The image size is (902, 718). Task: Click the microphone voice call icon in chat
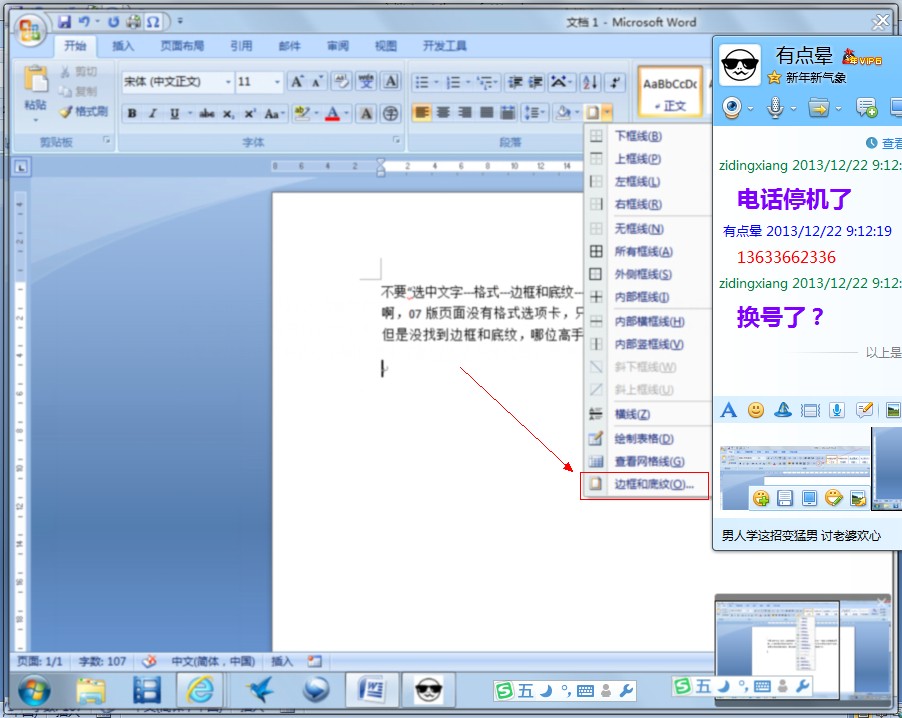[x=775, y=108]
